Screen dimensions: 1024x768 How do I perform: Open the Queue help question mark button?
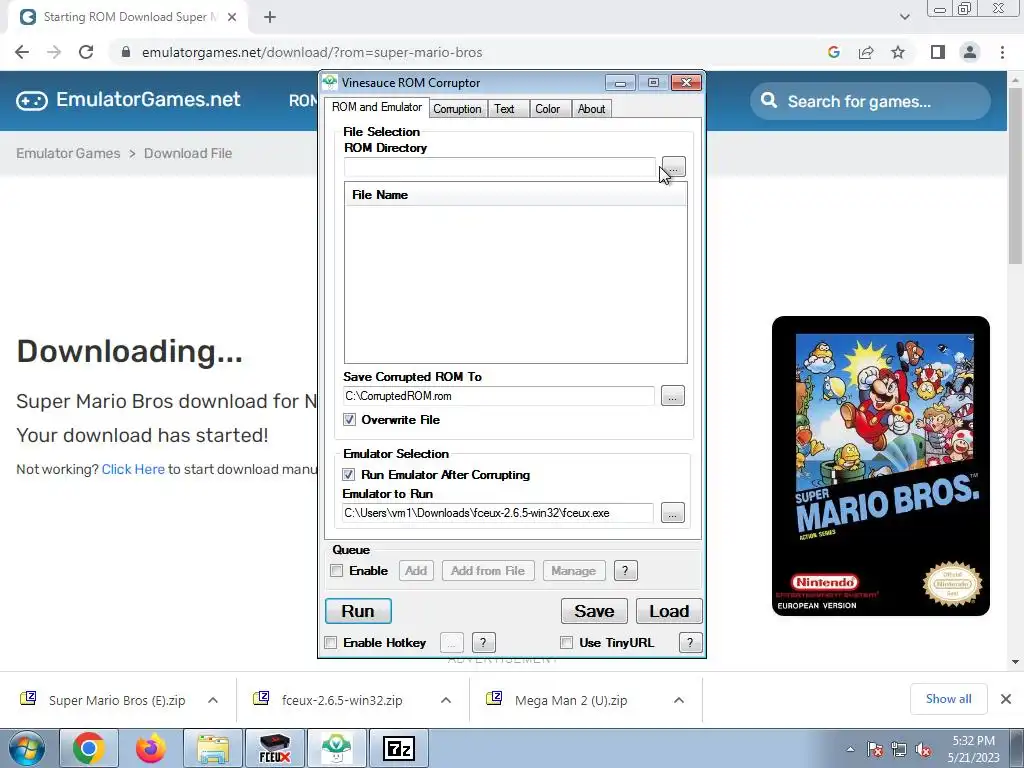tap(625, 571)
